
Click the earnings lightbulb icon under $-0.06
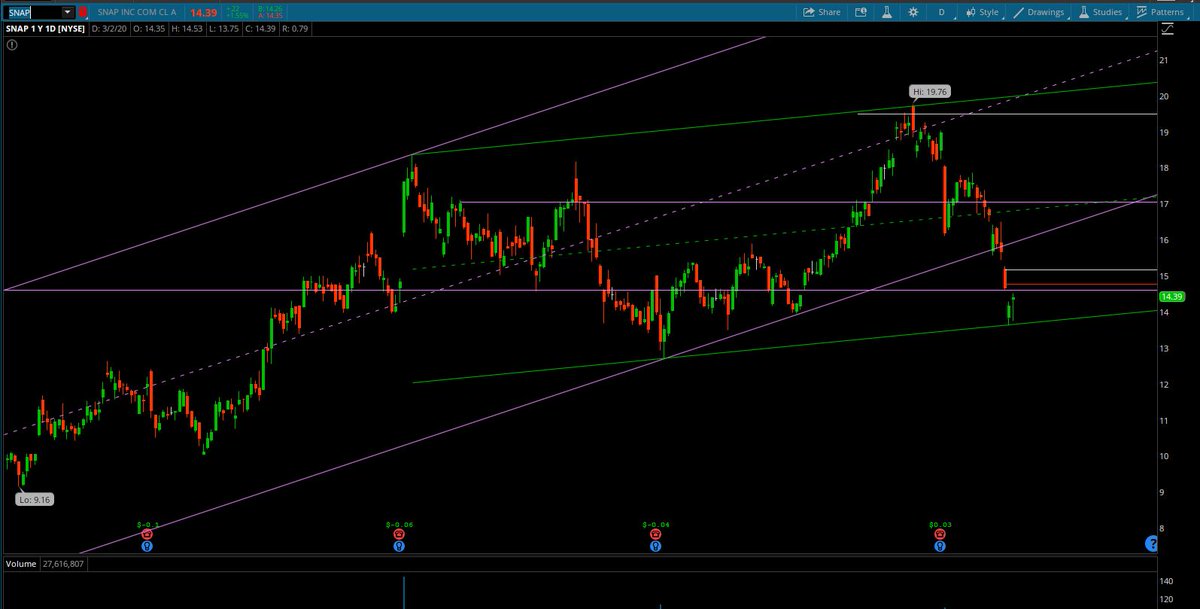tap(399, 546)
